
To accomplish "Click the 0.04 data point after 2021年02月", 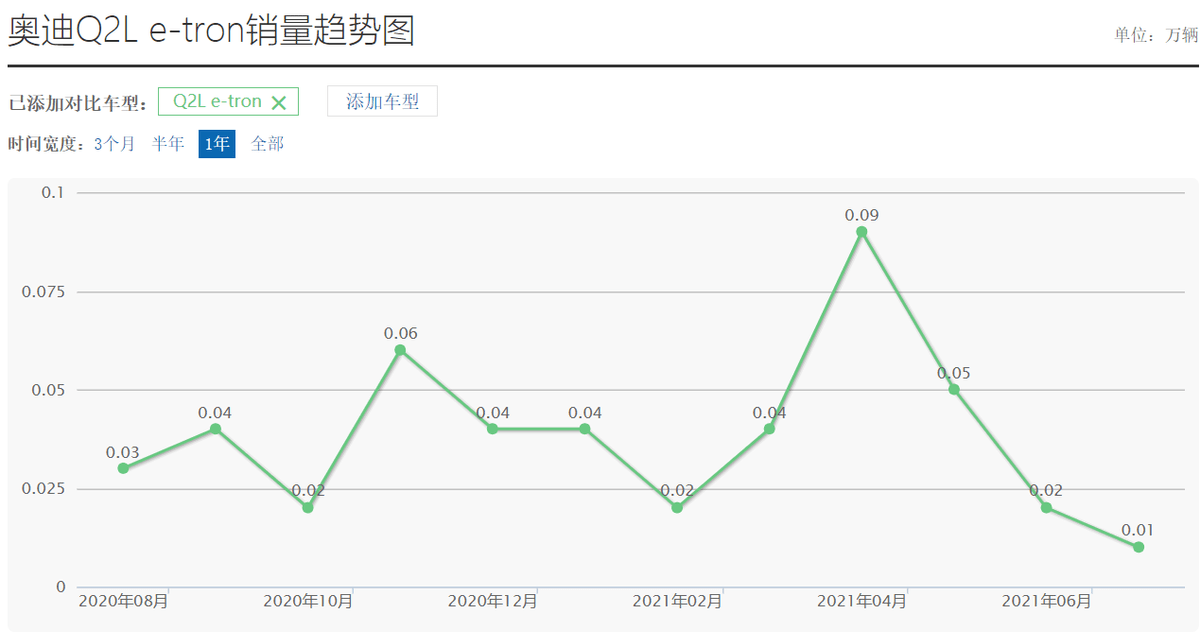I will click(x=769, y=429).
